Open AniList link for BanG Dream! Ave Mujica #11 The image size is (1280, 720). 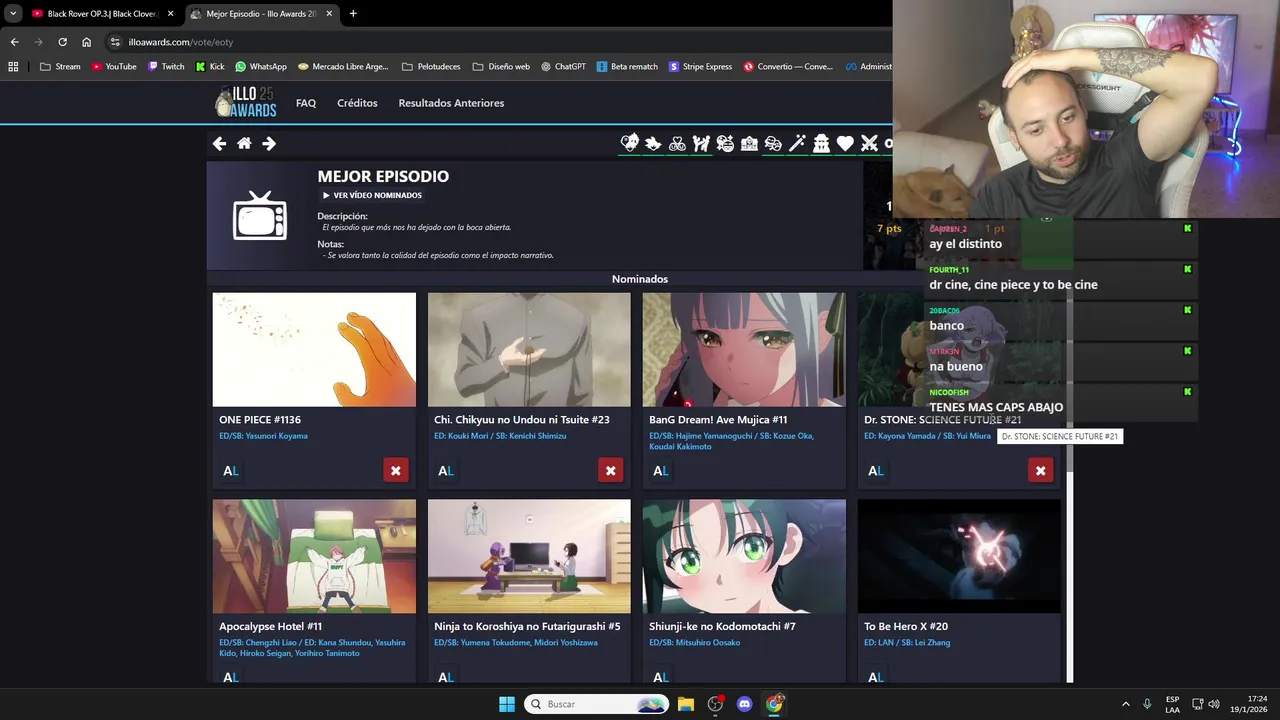pos(661,471)
